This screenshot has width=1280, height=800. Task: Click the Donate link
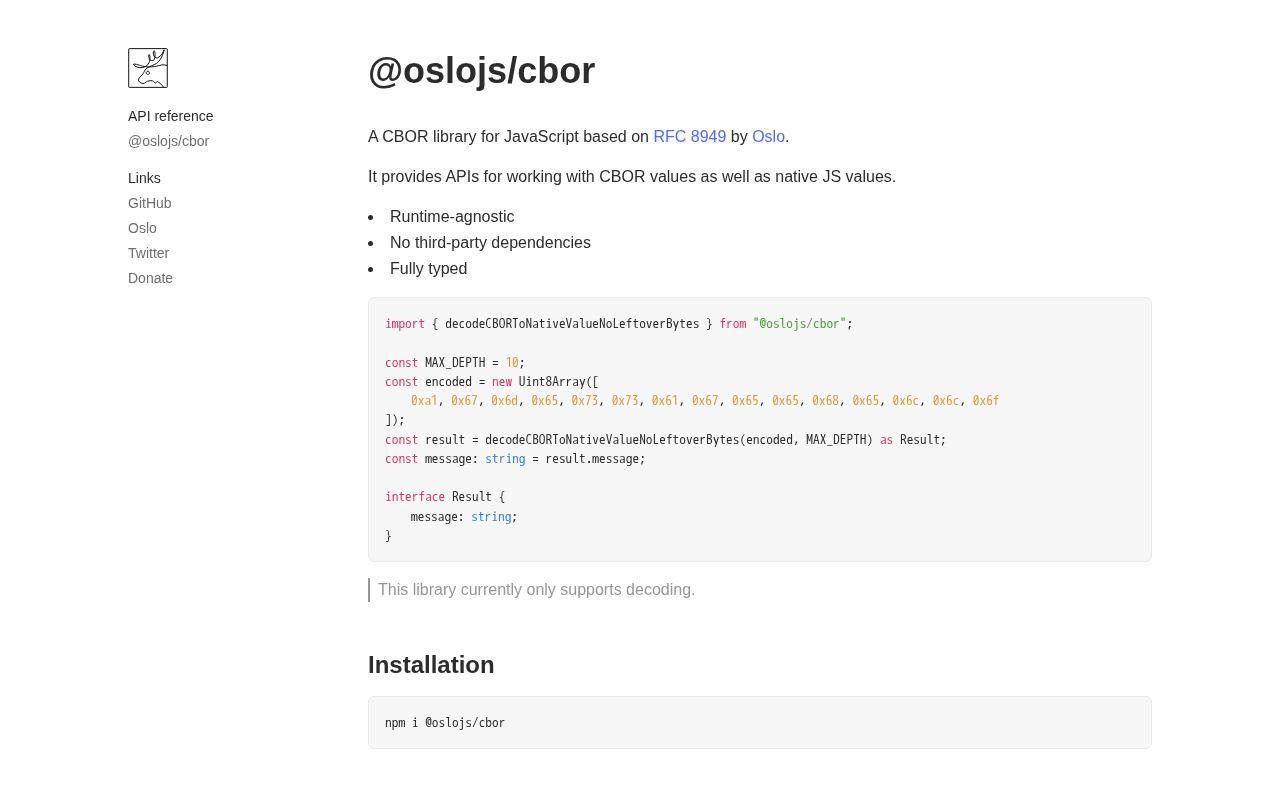150,278
